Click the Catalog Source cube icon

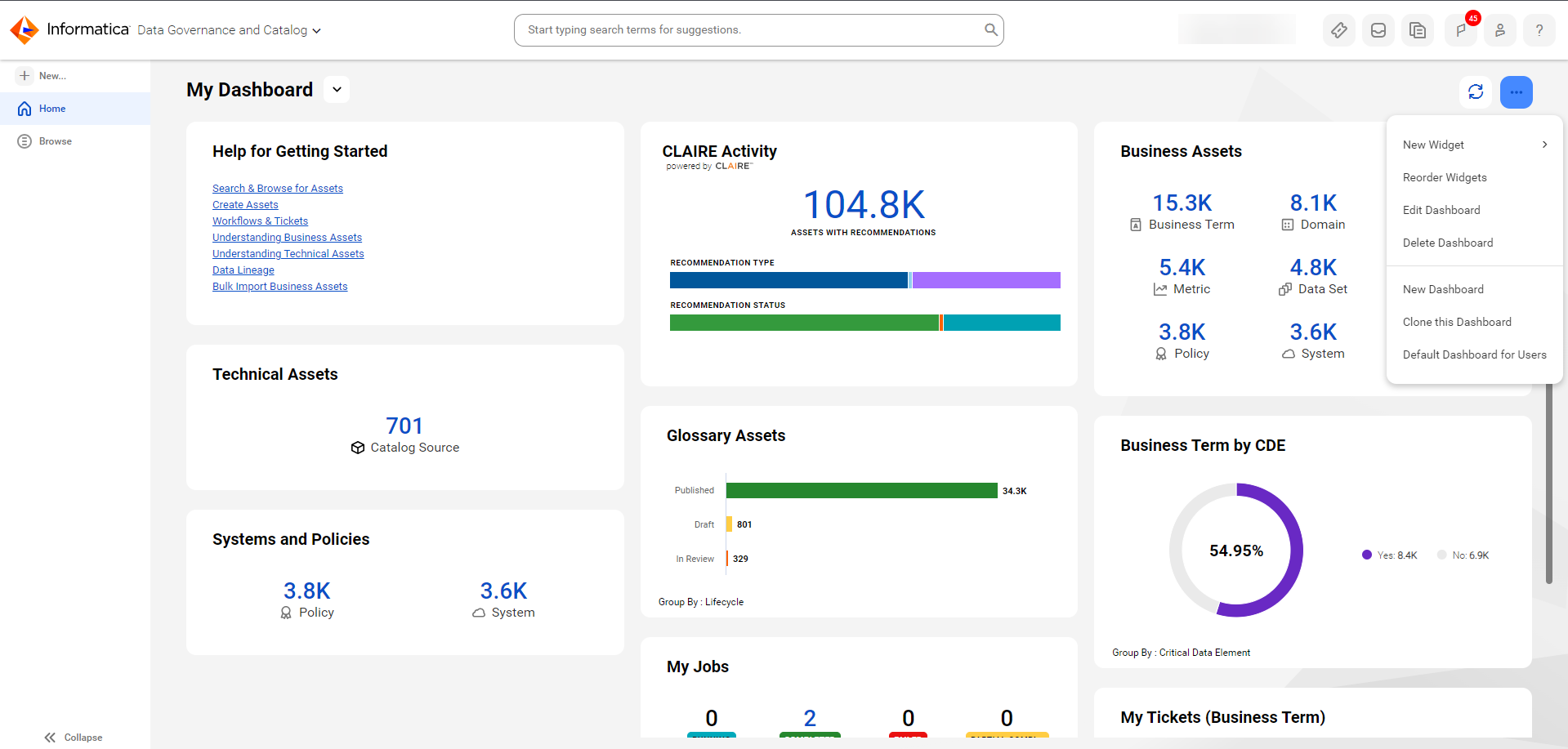[358, 448]
